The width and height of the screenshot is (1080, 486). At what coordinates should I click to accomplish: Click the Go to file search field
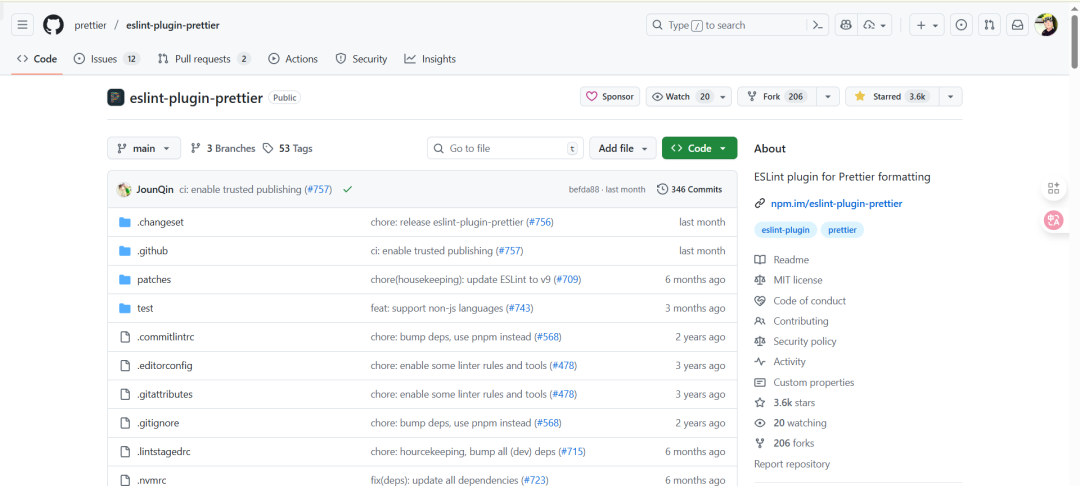click(505, 149)
